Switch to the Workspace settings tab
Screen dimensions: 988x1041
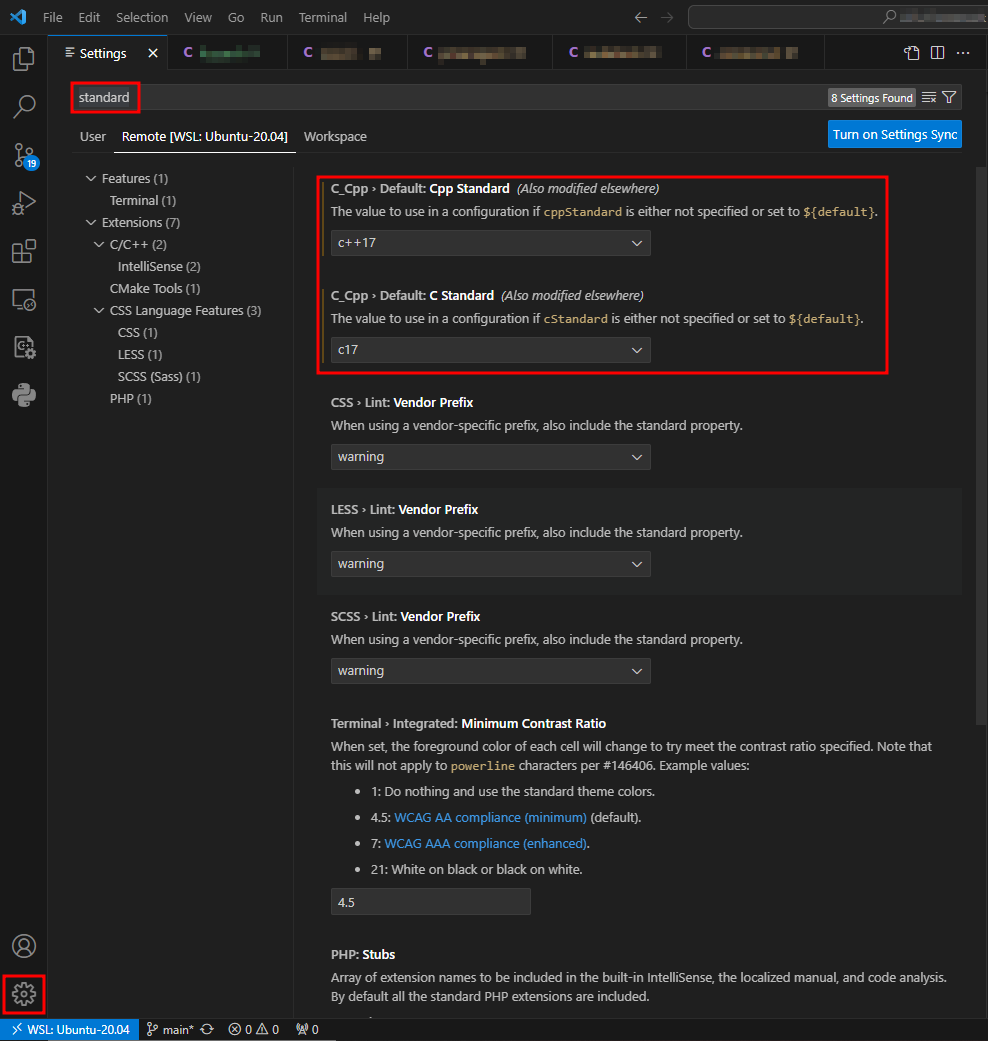click(335, 136)
